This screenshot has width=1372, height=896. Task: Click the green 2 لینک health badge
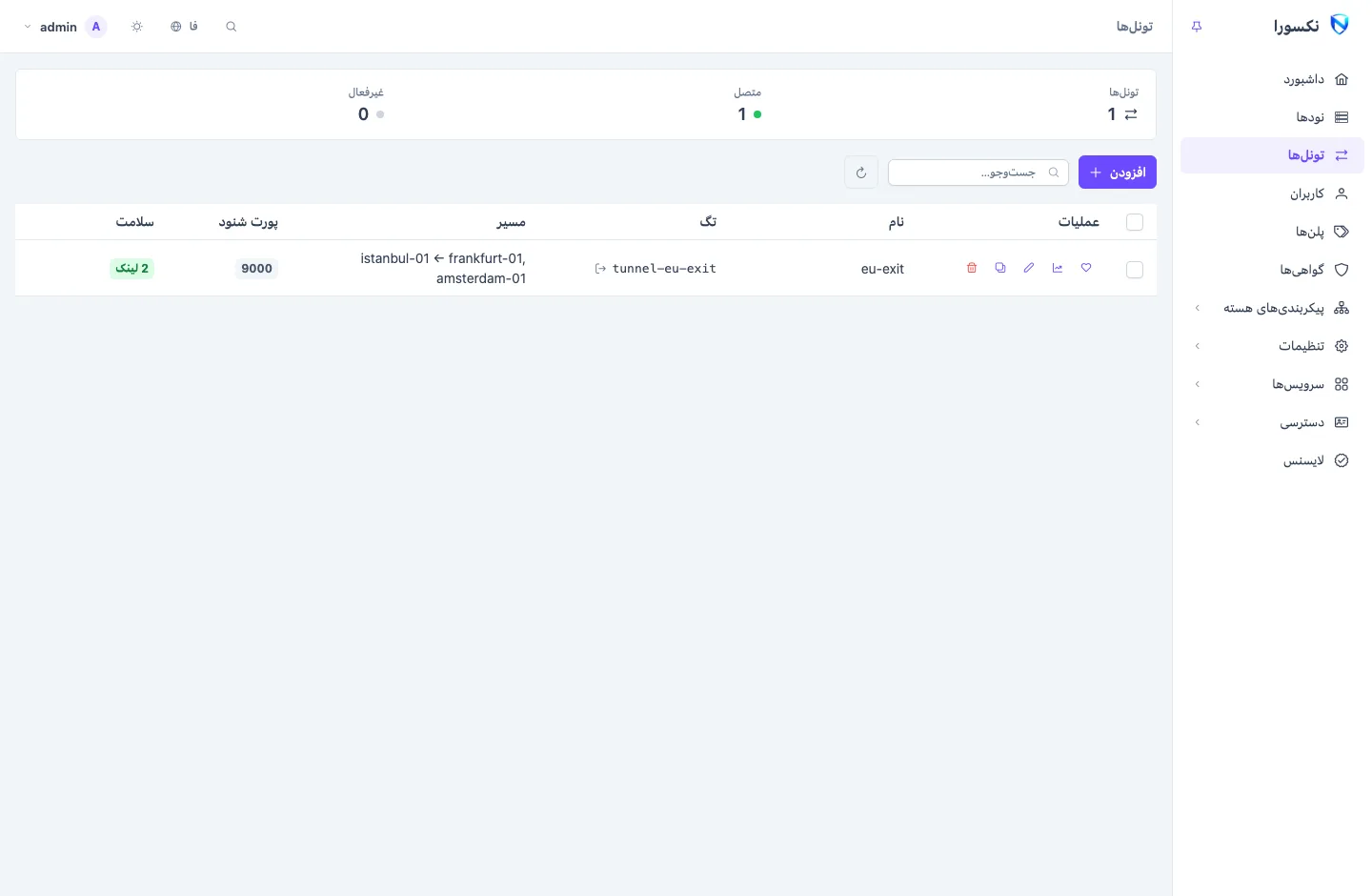[x=132, y=269]
